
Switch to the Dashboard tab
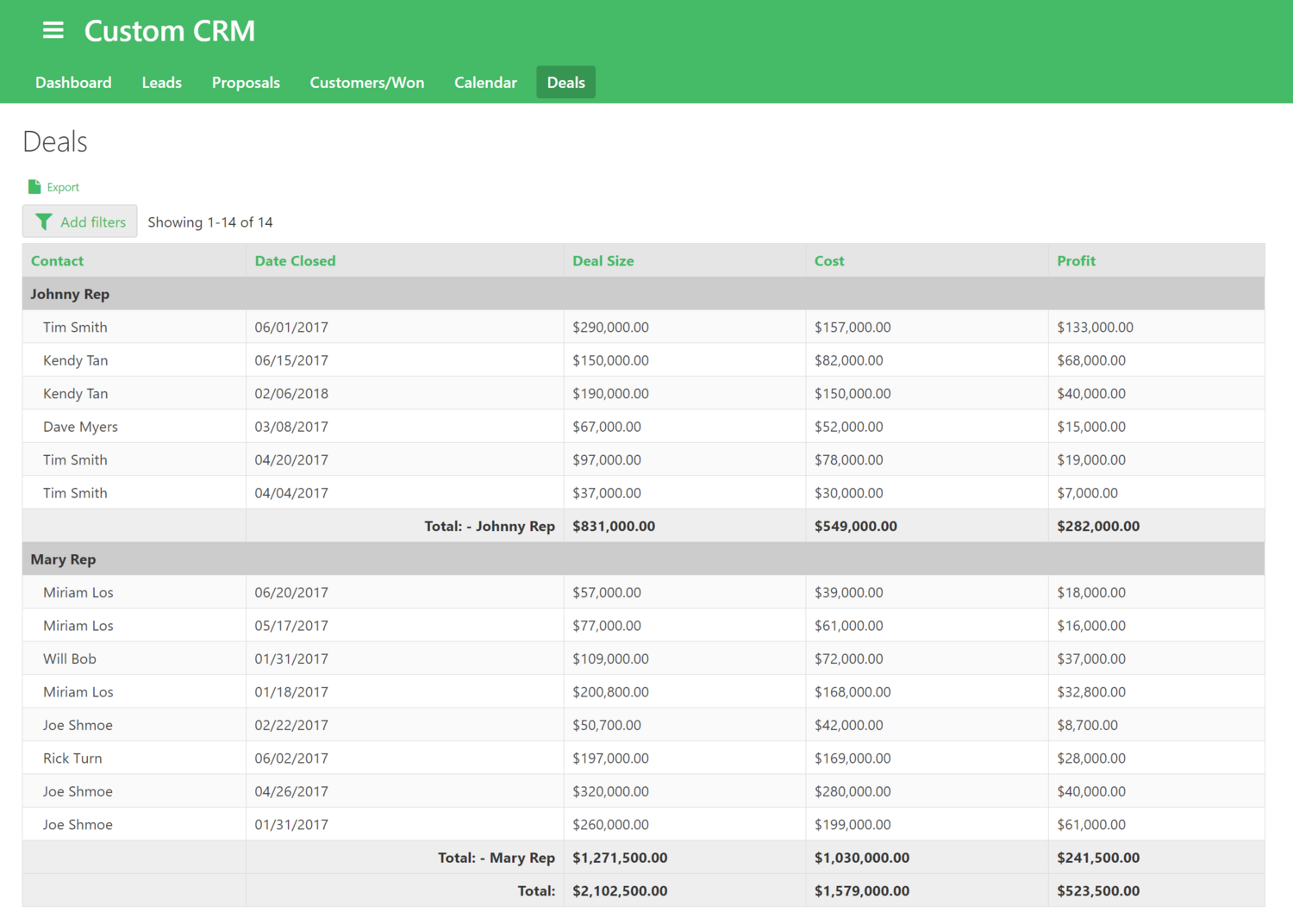(x=73, y=82)
